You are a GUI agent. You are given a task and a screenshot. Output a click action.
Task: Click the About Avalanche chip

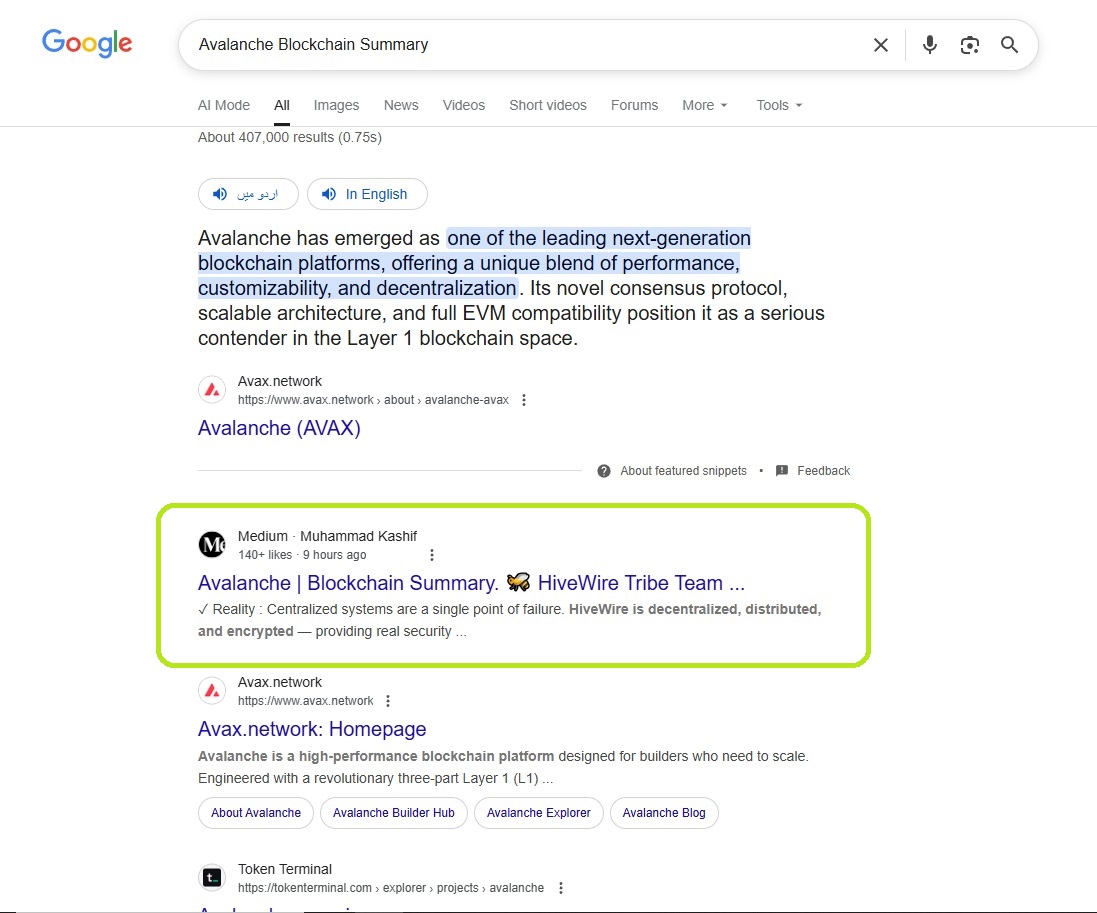pos(256,813)
